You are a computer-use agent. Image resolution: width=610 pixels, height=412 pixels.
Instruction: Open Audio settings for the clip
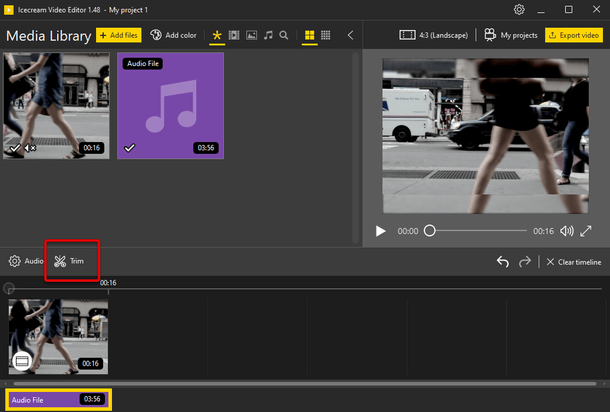[x=26, y=261]
